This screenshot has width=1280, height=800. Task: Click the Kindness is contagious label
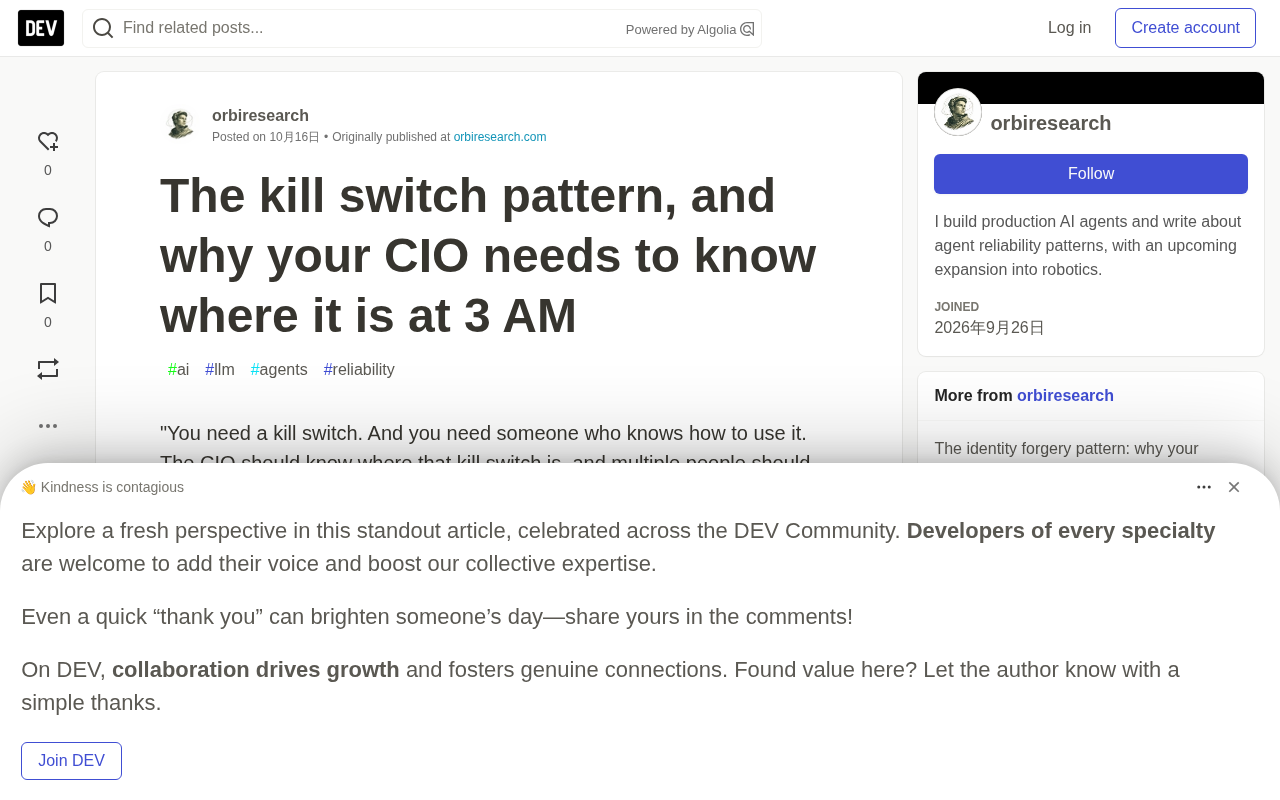102,487
